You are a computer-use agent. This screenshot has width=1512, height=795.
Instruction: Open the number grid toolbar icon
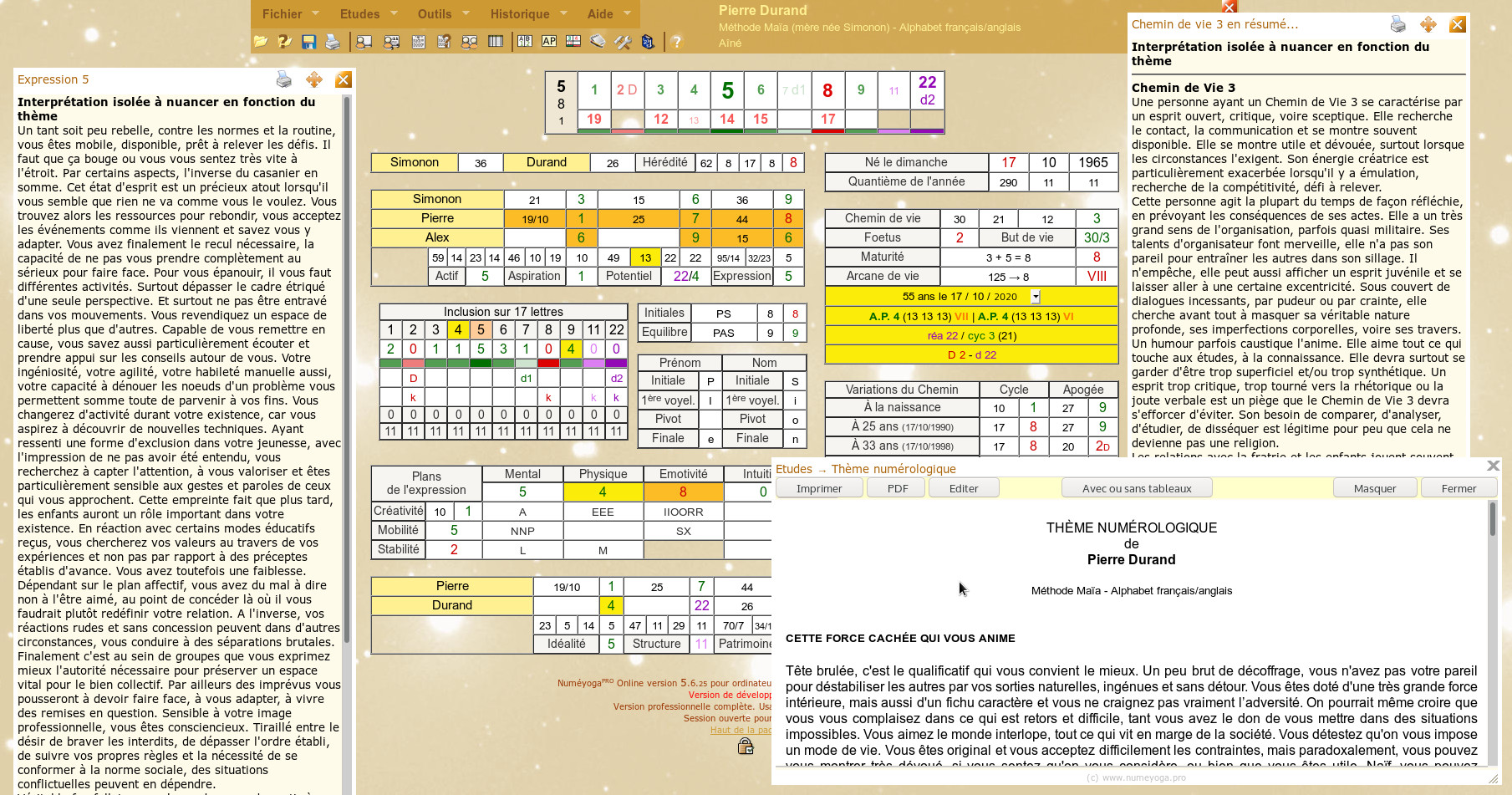coord(419,41)
